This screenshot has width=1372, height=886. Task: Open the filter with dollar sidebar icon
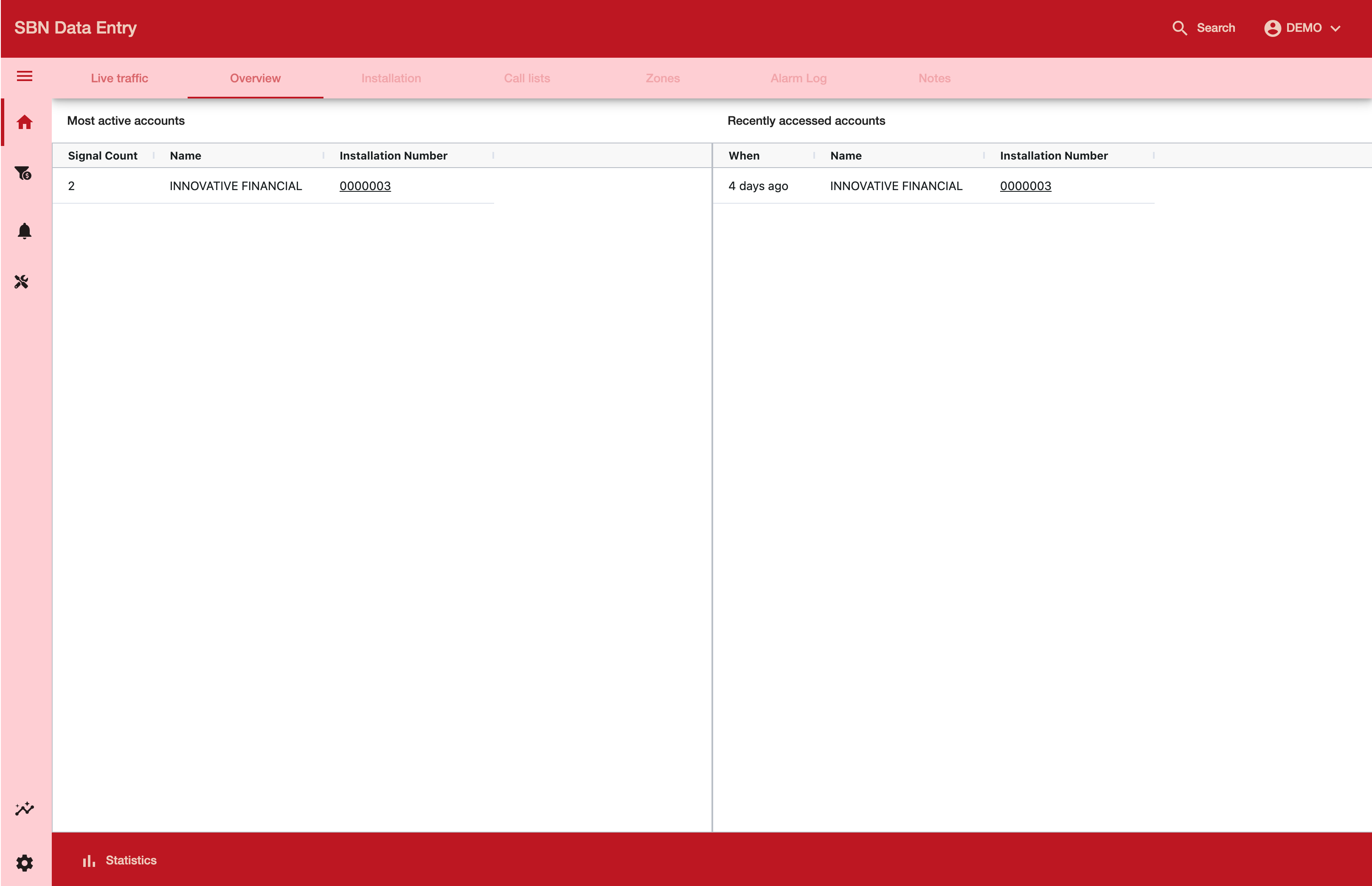coord(23,173)
